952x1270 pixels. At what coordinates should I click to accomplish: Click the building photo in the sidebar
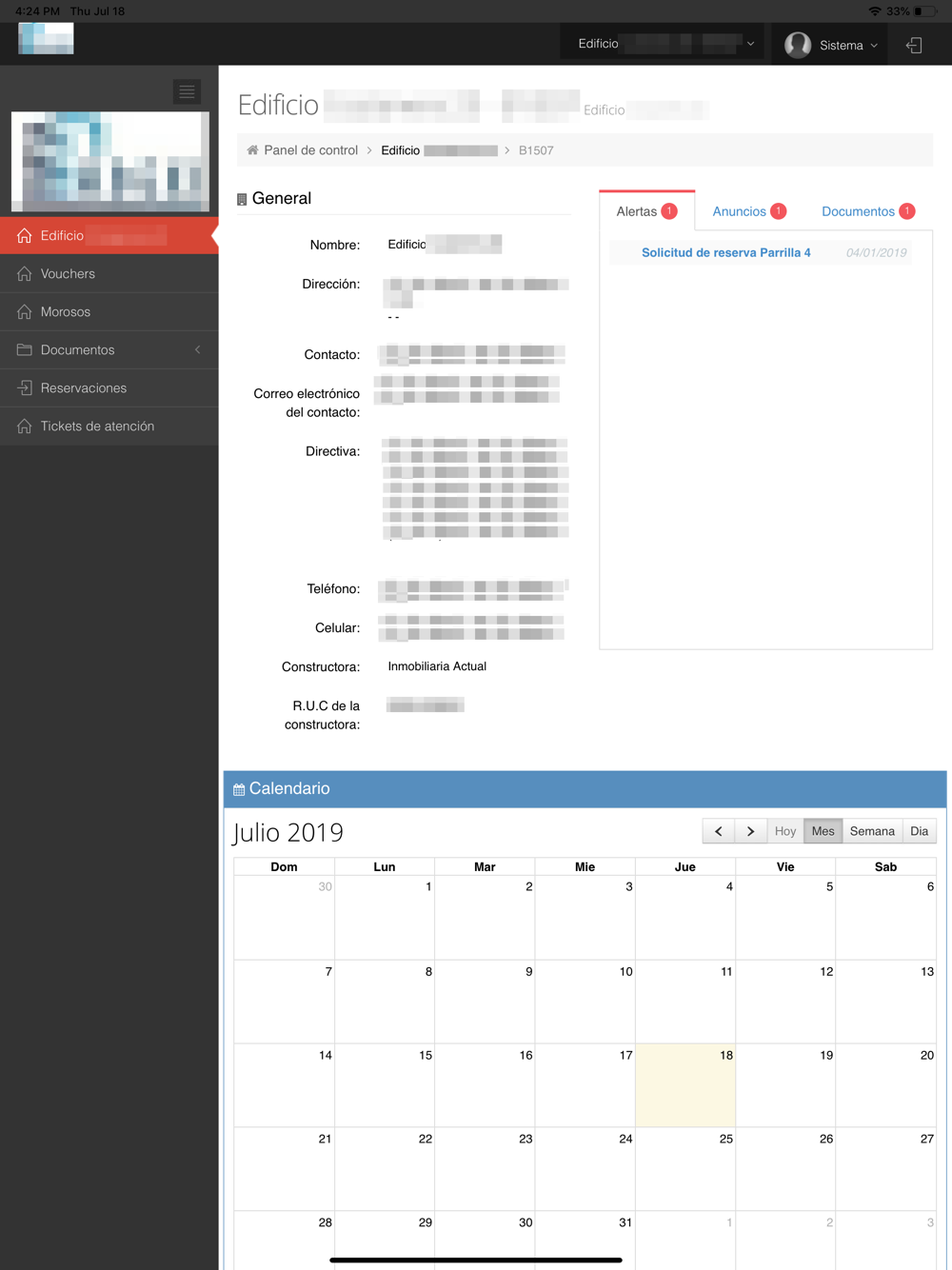pyautogui.click(x=110, y=161)
